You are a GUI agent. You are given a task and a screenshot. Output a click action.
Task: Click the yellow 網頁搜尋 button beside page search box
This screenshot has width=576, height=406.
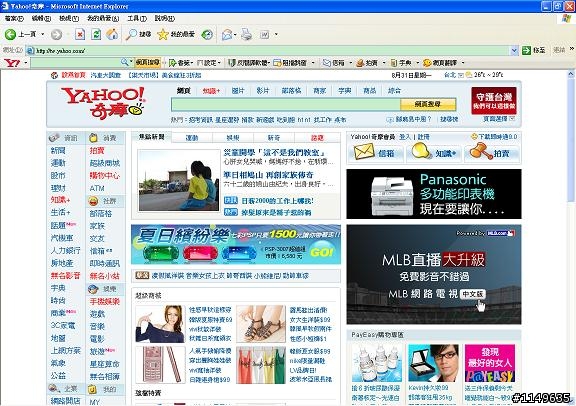click(x=428, y=104)
